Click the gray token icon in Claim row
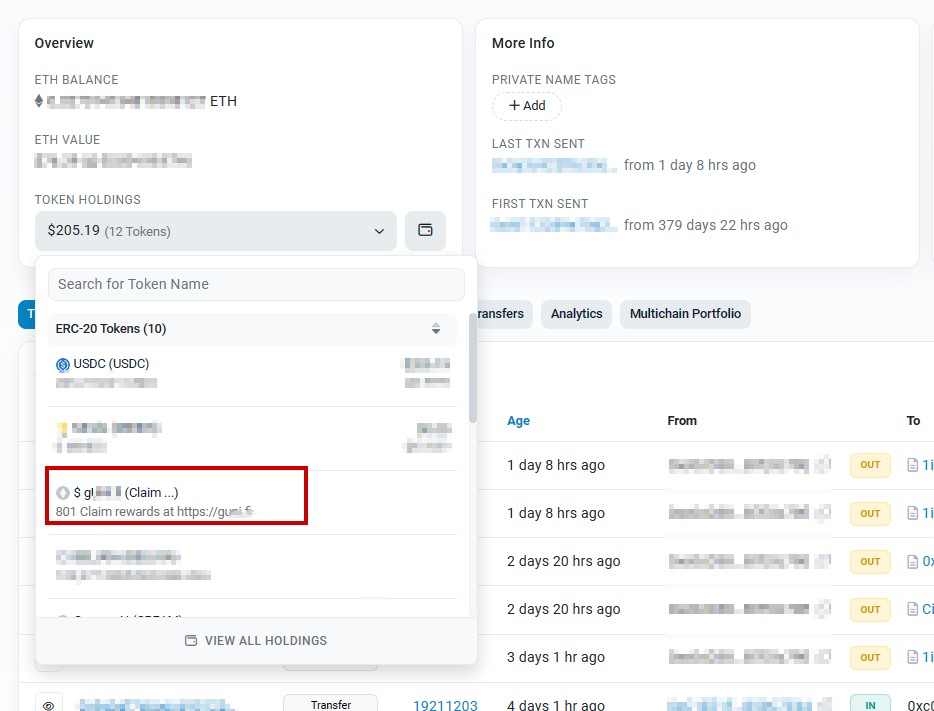934x711 pixels. (x=63, y=493)
